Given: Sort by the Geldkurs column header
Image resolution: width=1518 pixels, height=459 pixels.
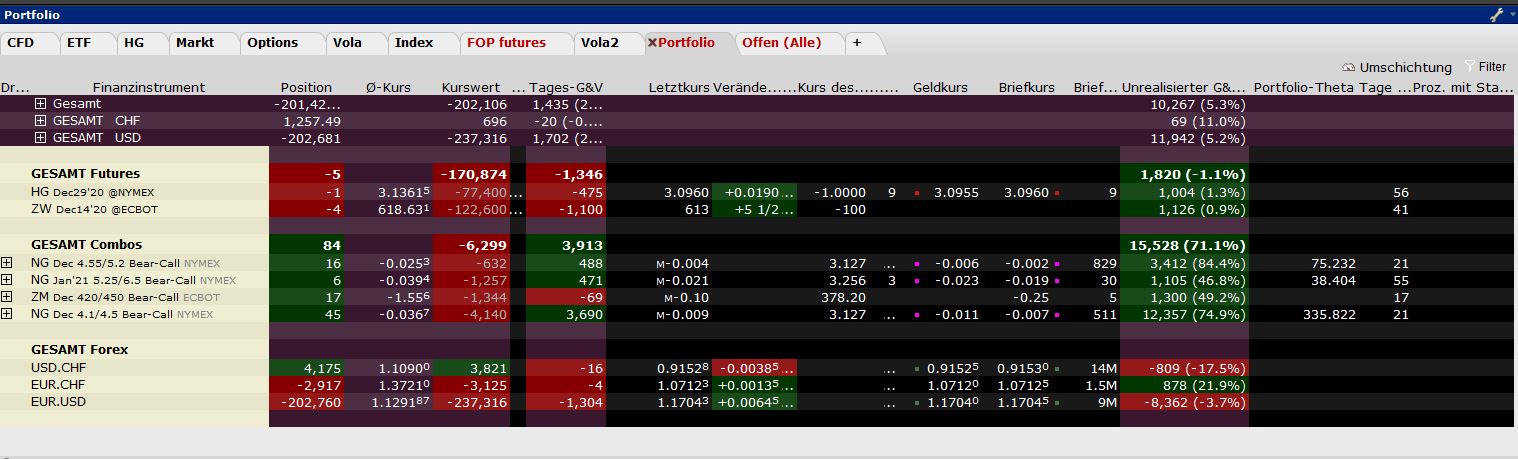Looking at the screenshot, I should (940, 87).
